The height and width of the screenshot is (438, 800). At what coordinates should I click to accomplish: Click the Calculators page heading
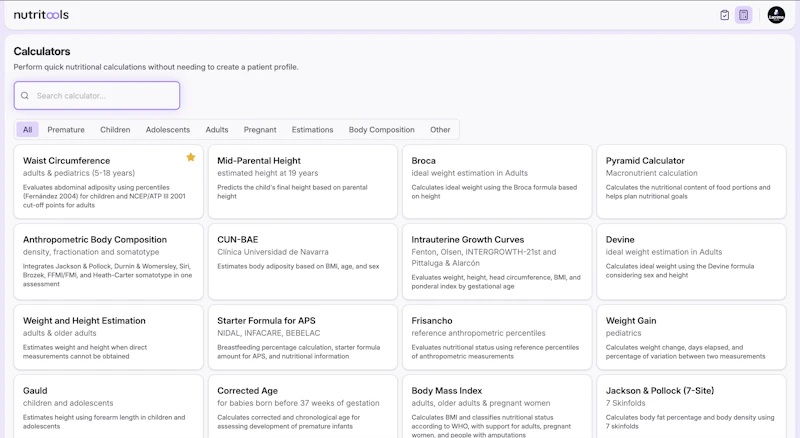pyautogui.click(x=42, y=51)
